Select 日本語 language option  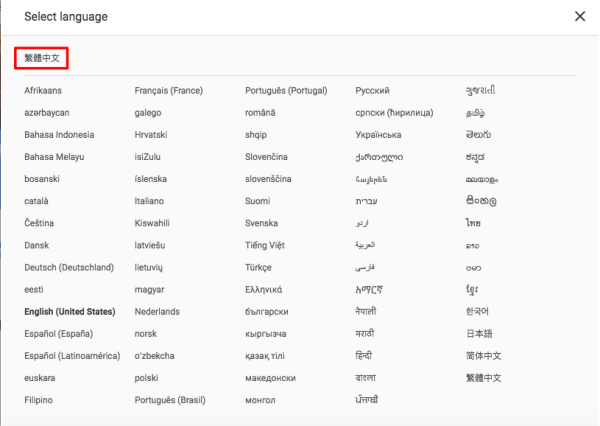[477, 333]
